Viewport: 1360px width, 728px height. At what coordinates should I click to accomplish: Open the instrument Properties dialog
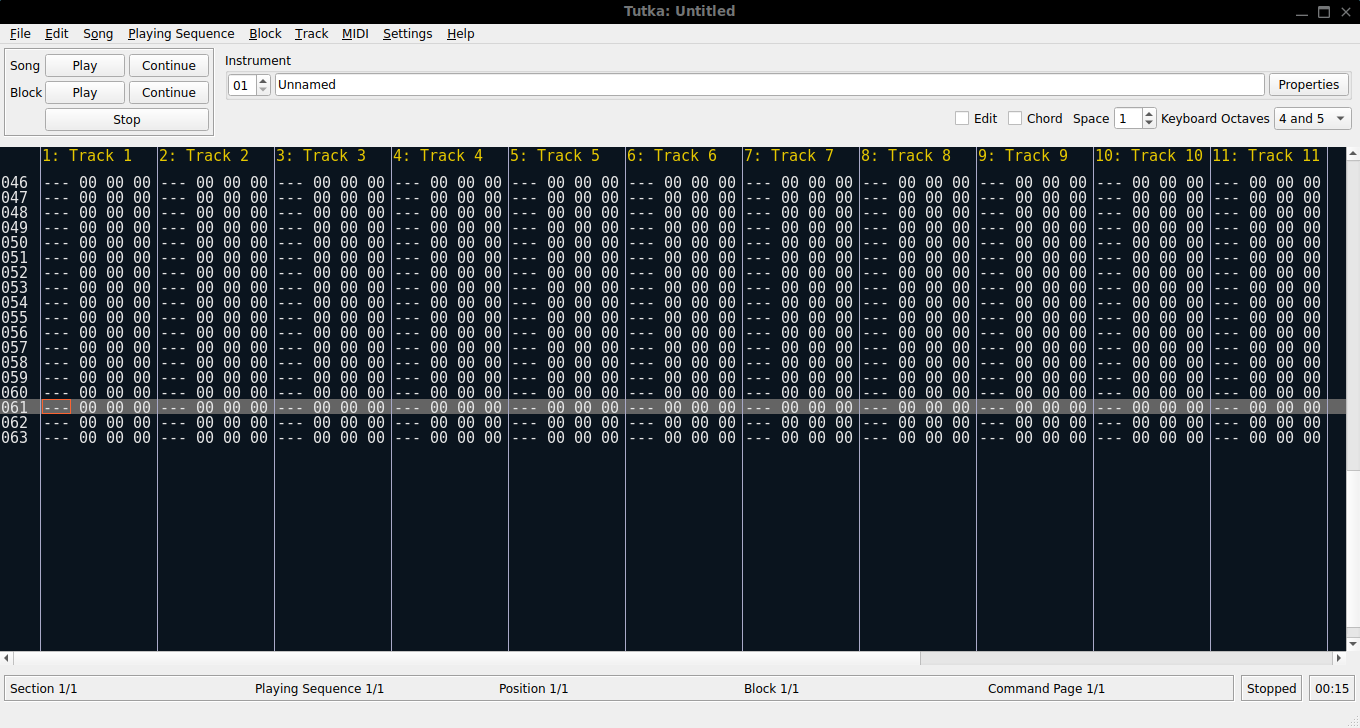(x=1308, y=84)
